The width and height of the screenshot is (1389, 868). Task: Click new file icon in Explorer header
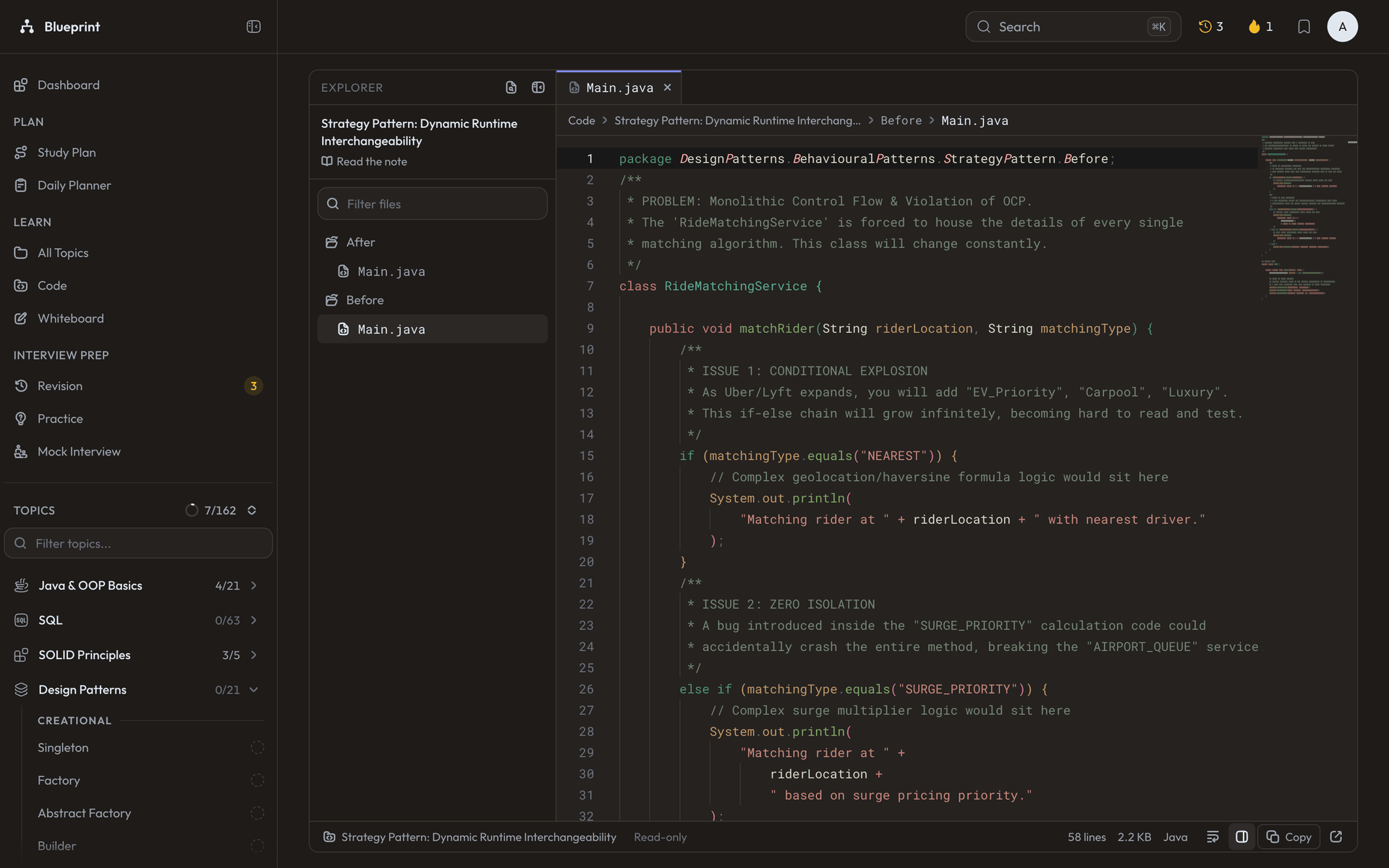(511, 88)
